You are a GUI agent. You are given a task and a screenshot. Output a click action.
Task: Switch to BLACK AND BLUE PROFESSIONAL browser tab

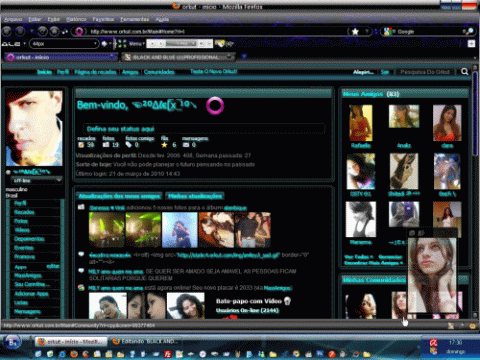(178, 57)
